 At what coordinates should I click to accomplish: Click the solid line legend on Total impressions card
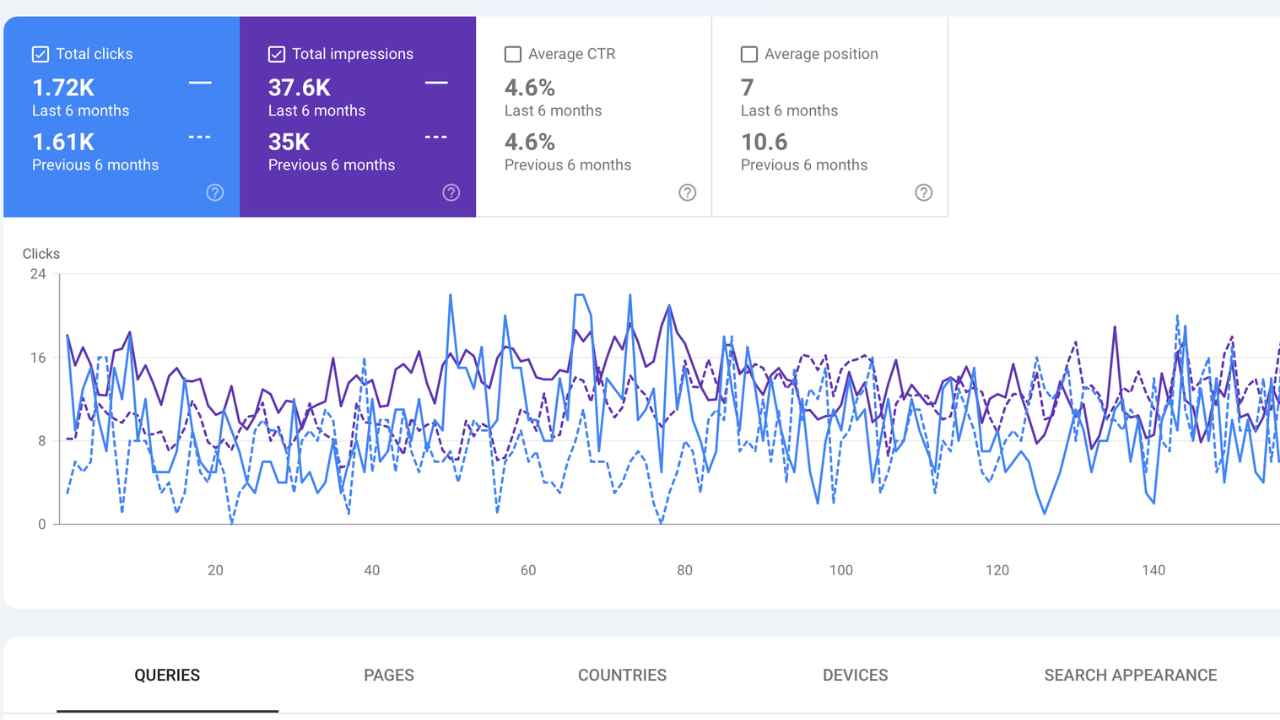(436, 83)
